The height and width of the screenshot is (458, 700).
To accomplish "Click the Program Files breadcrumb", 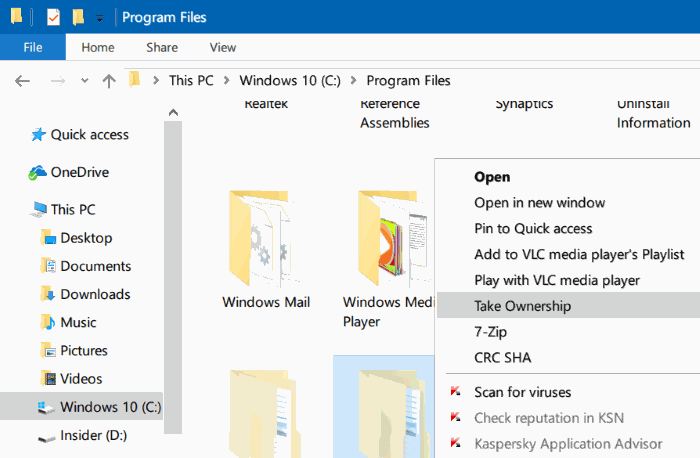I will point(408,80).
